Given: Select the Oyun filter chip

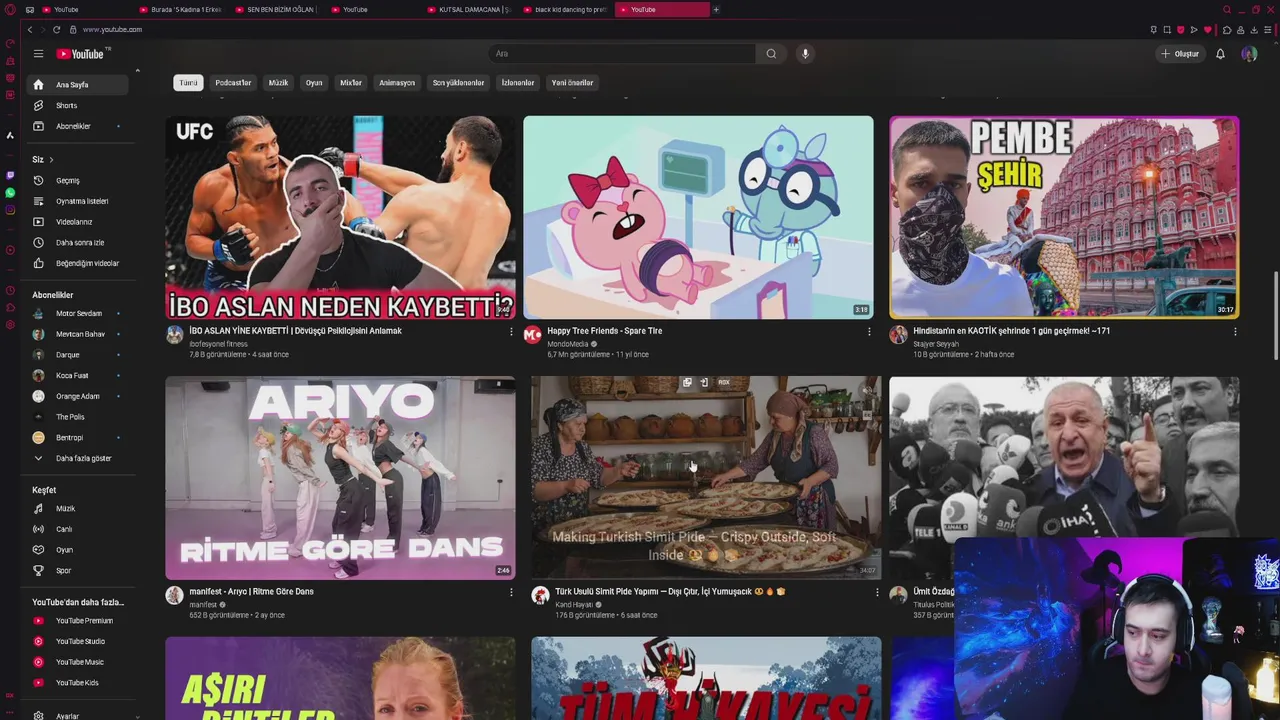Looking at the screenshot, I should click(314, 83).
